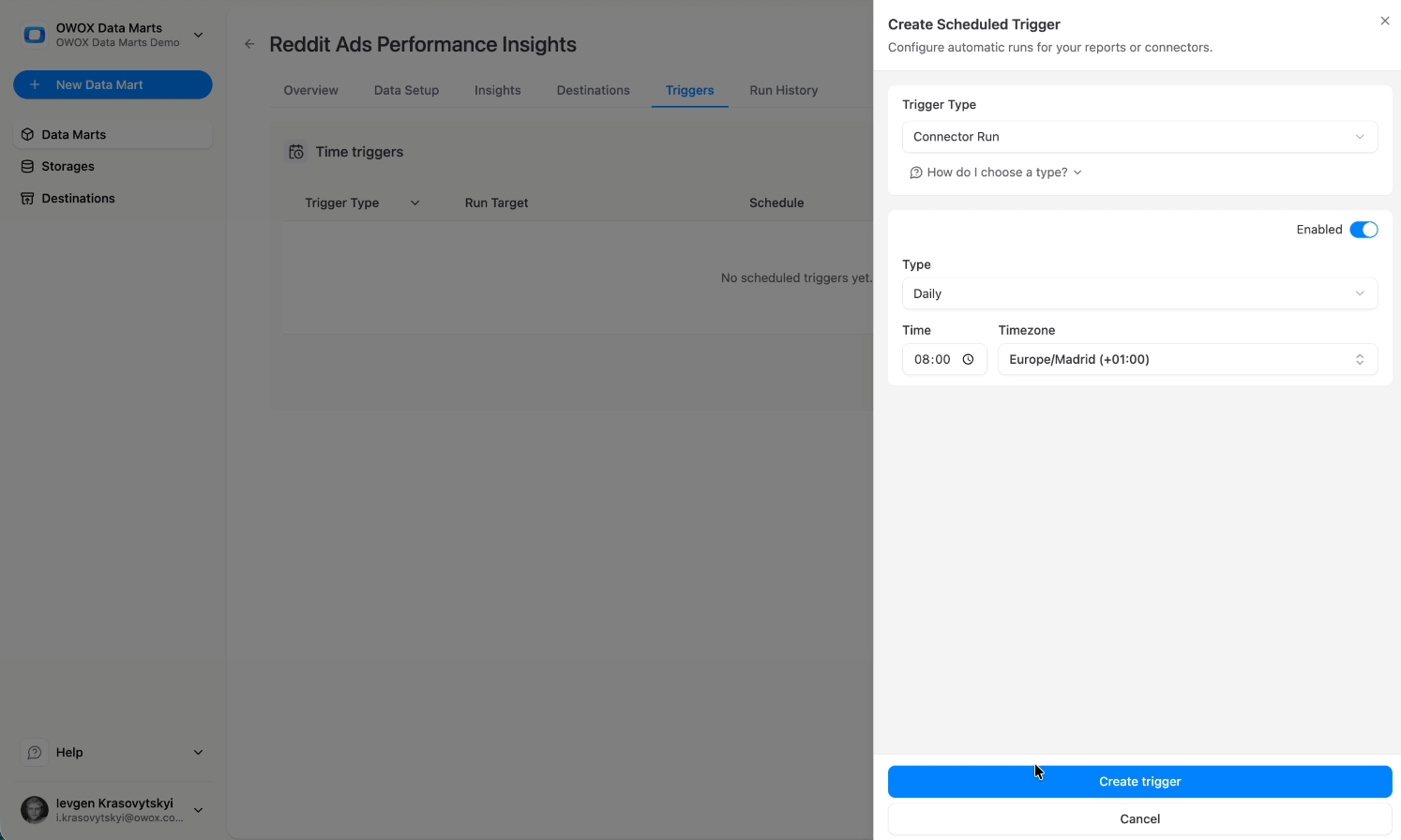Disable the Enabled trigger toggle
Viewport: 1401px width, 840px height.
(1364, 229)
